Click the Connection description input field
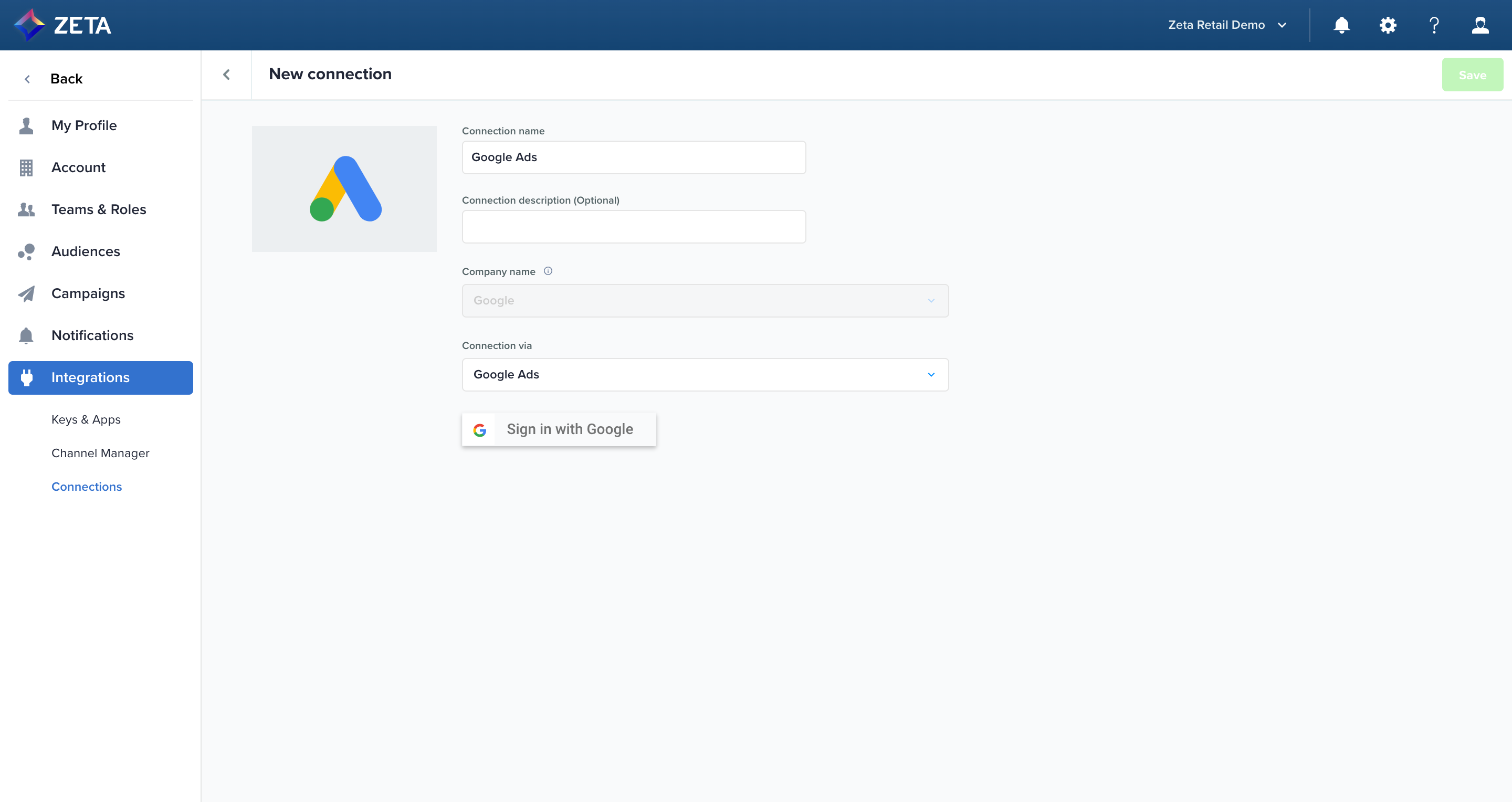 click(x=633, y=226)
